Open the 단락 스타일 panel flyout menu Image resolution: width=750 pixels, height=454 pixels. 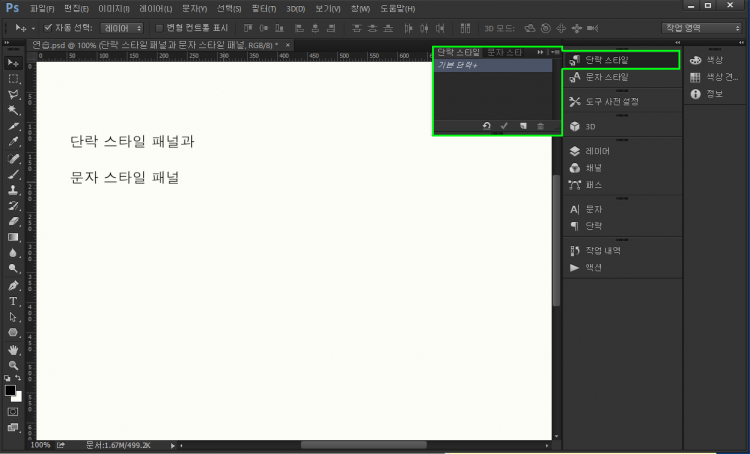coord(554,51)
